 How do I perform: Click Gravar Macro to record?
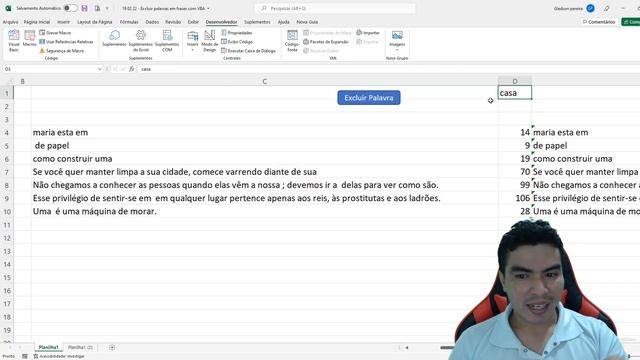tap(55, 33)
